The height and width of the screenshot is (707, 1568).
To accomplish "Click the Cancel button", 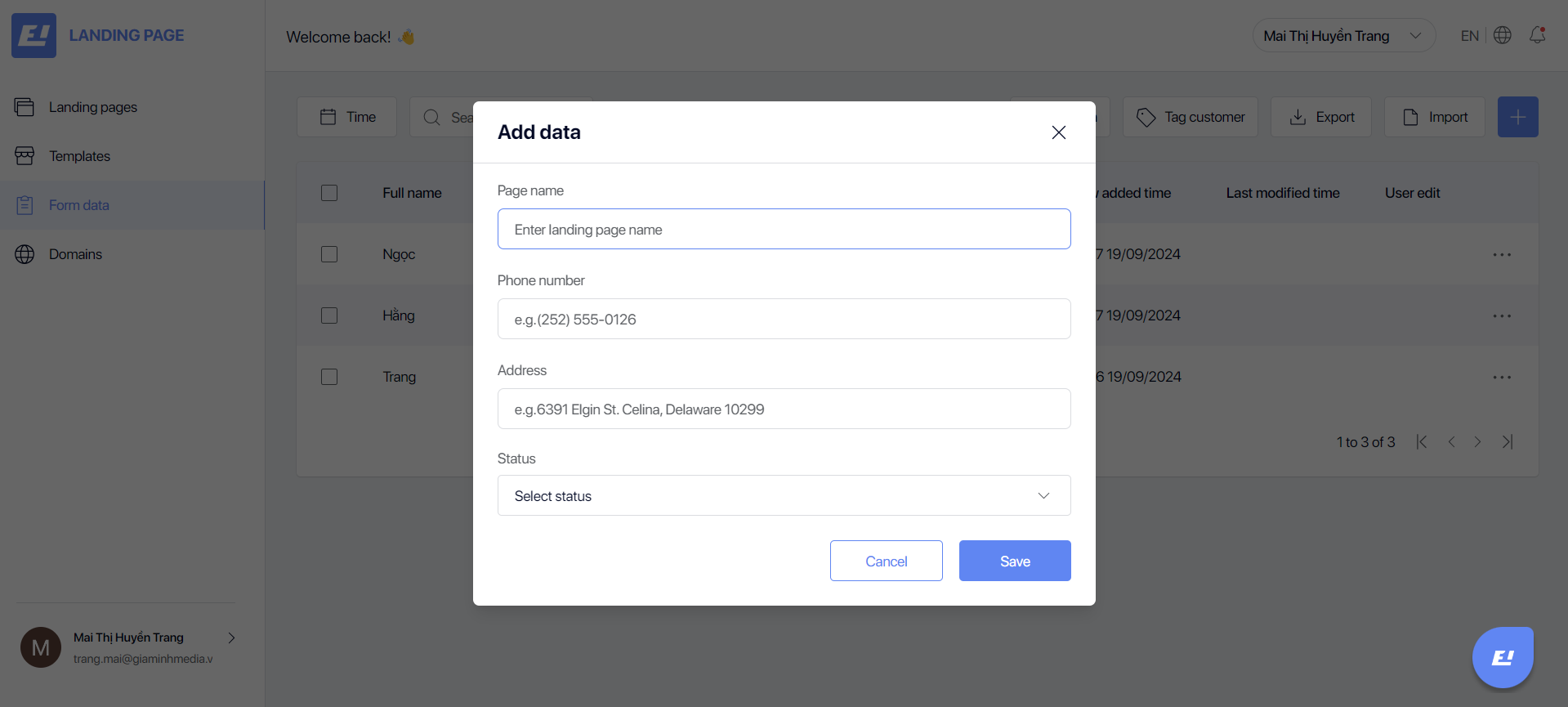I will (886, 561).
